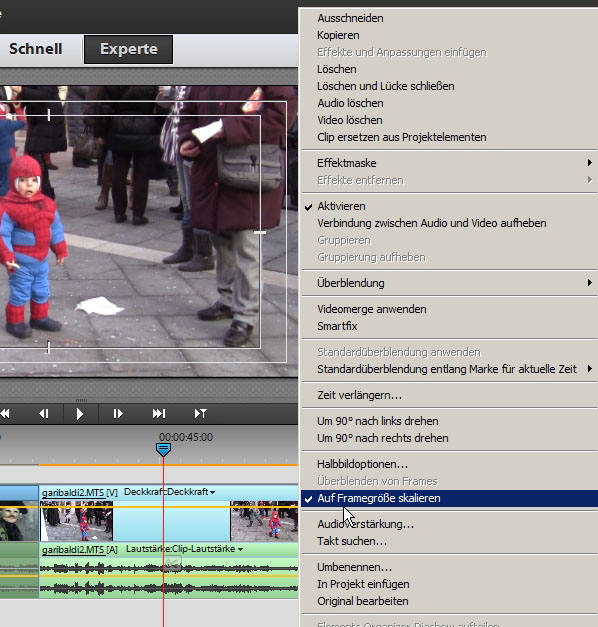Jump to previous edit point
Viewport: 598px width, 627px height.
[x=5, y=413]
